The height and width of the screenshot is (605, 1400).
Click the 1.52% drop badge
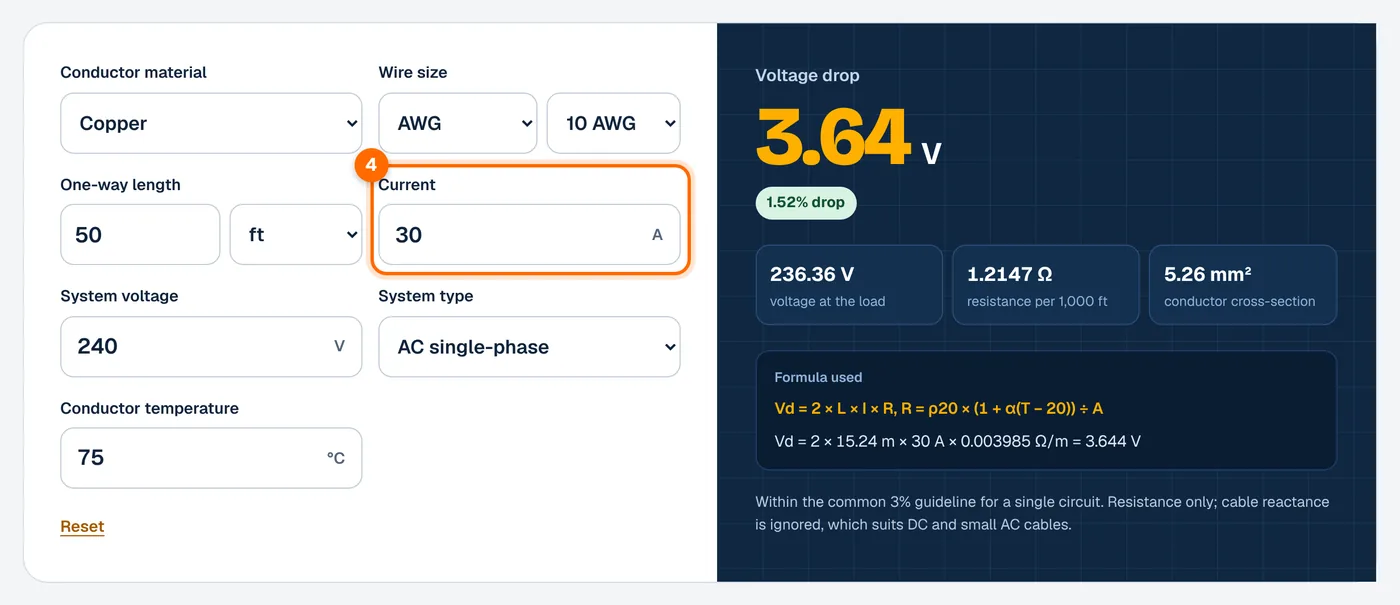tap(806, 202)
